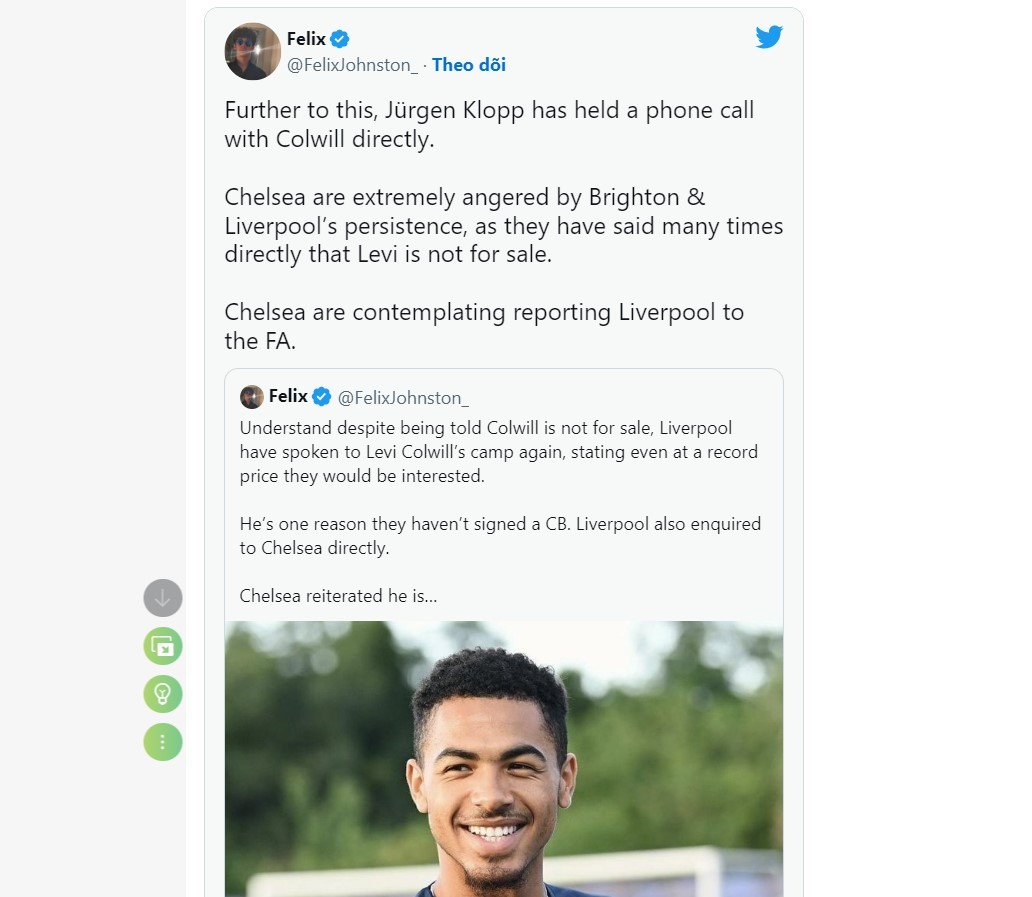Viewport: 1032px width, 897px height.
Task: Click the quoted text starting 'Understand despite being told'
Action: [x=499, y=452]
